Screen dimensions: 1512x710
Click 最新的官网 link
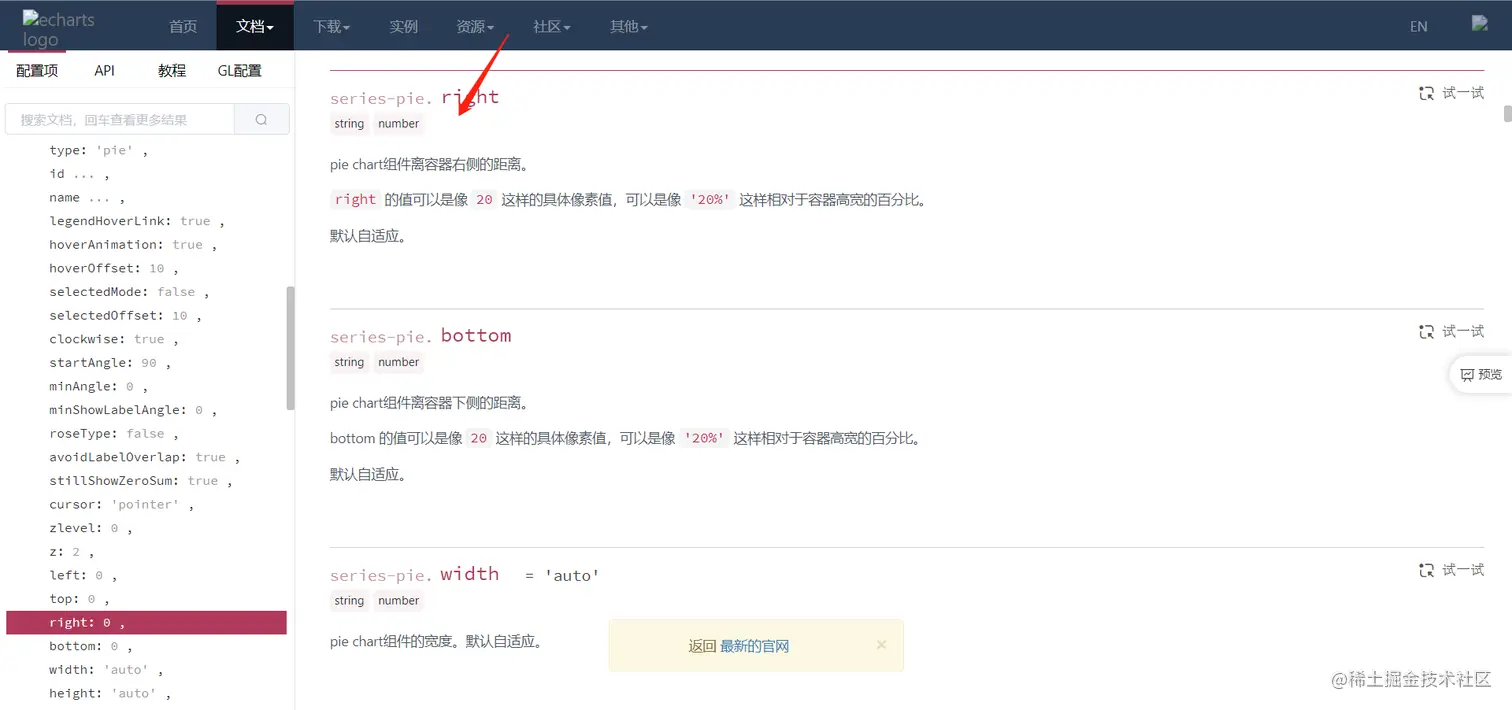755,646
